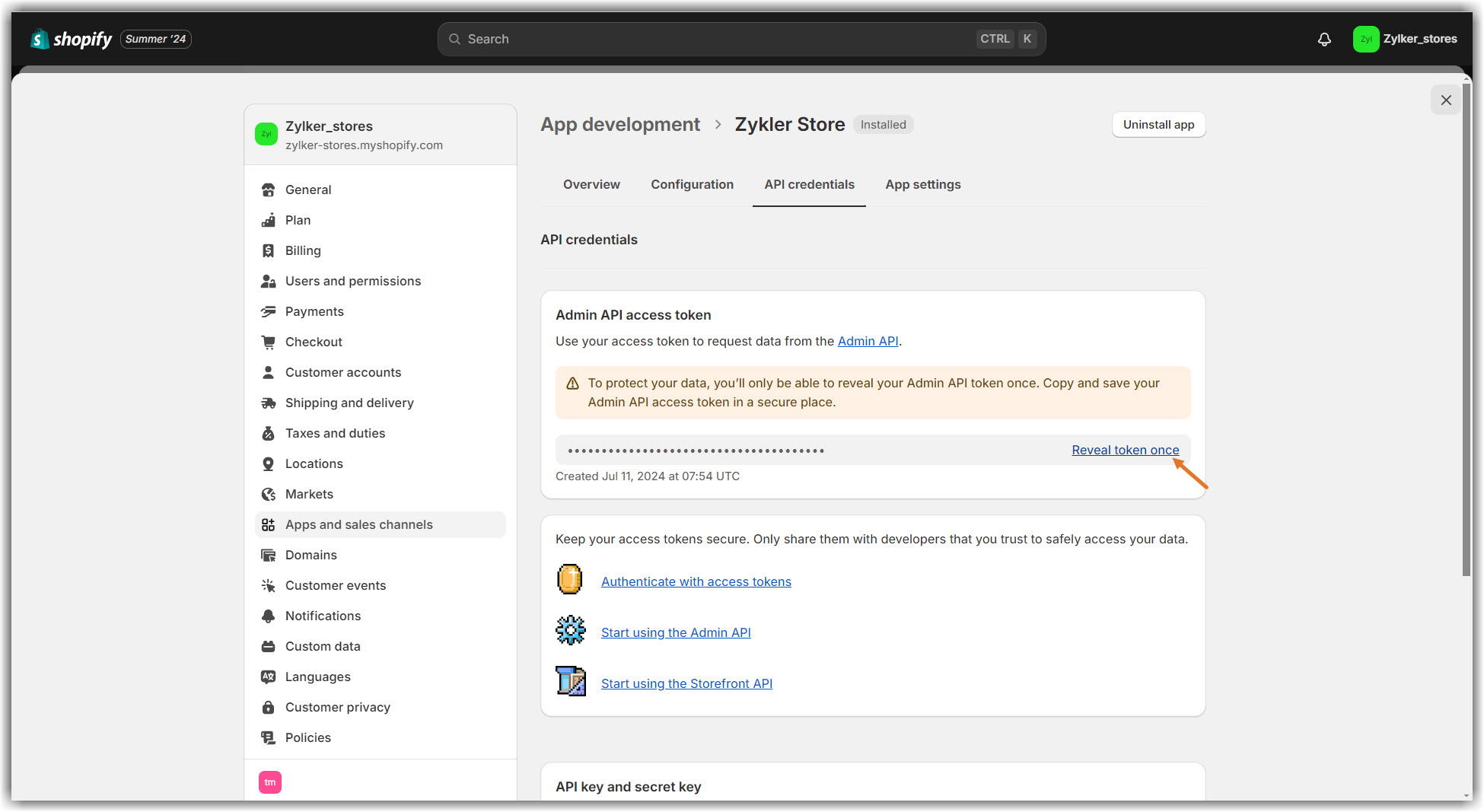Viewport: 1484px width, 812px height.
Task: Switch to the Configuration tab
Action: pos(692,184)
